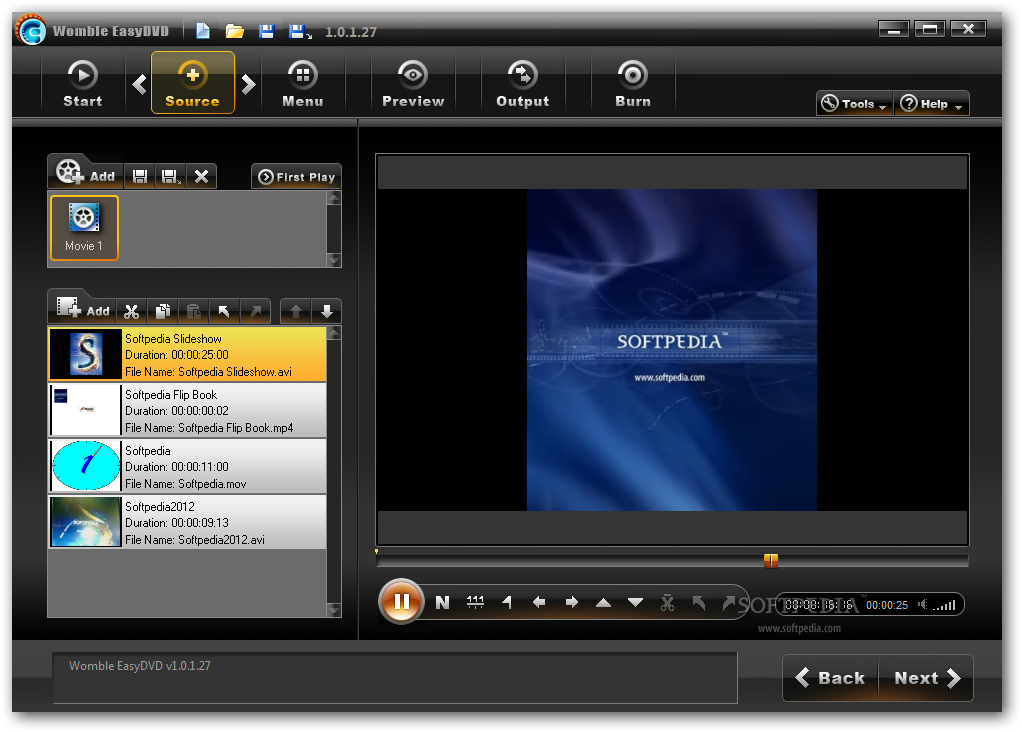Click the greyed Paste clip icon
1022x732 pixels.
coord(194,312)
